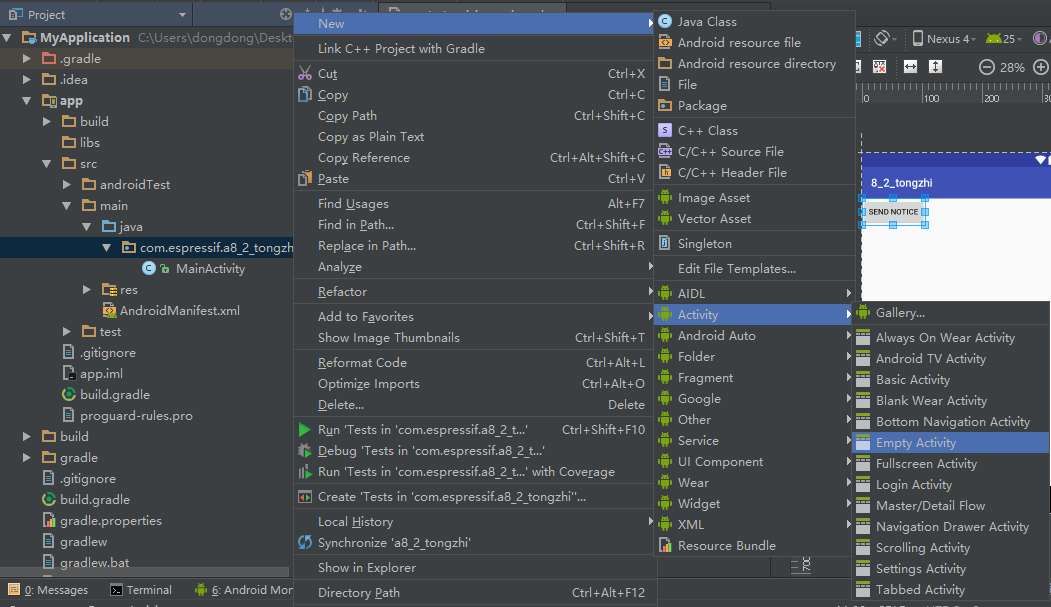
Task: Open Activity Gallery
Action: (951, 313)
